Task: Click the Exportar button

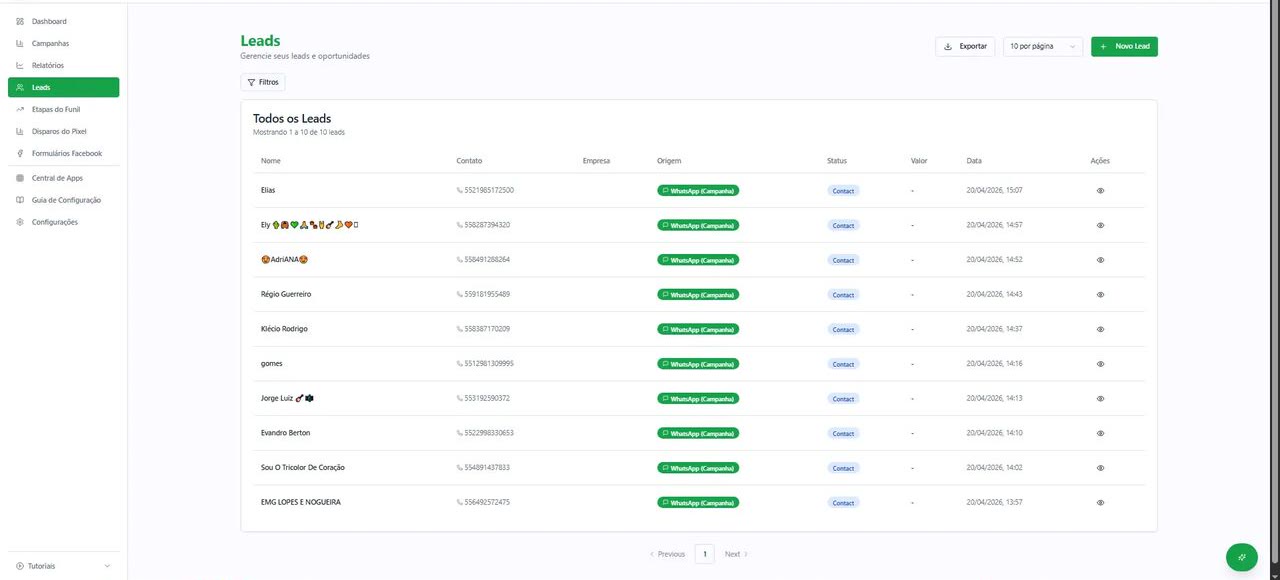Action: pos(965,46)
